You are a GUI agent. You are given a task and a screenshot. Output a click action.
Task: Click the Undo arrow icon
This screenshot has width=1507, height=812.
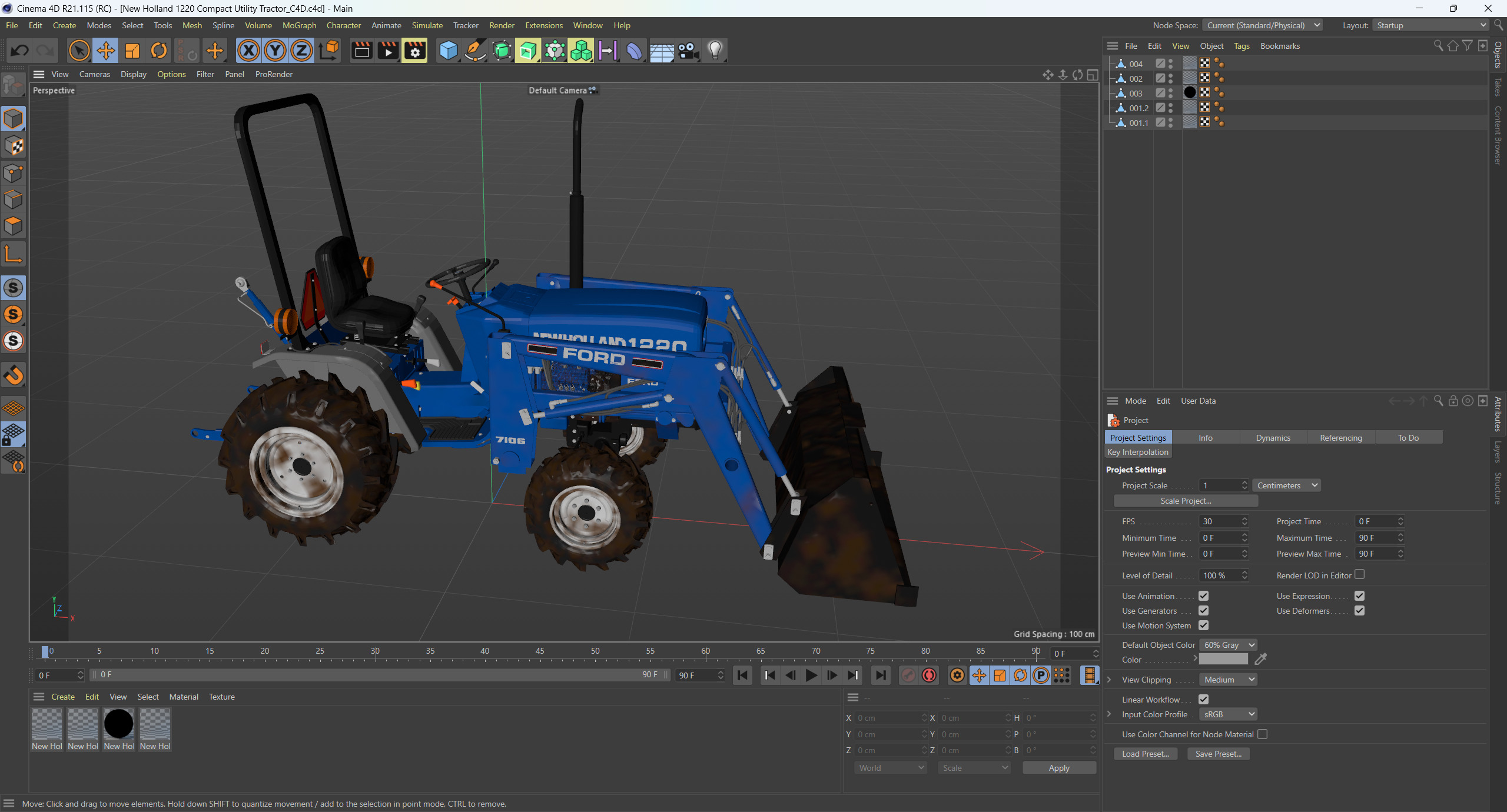click(x=19, y=51)
